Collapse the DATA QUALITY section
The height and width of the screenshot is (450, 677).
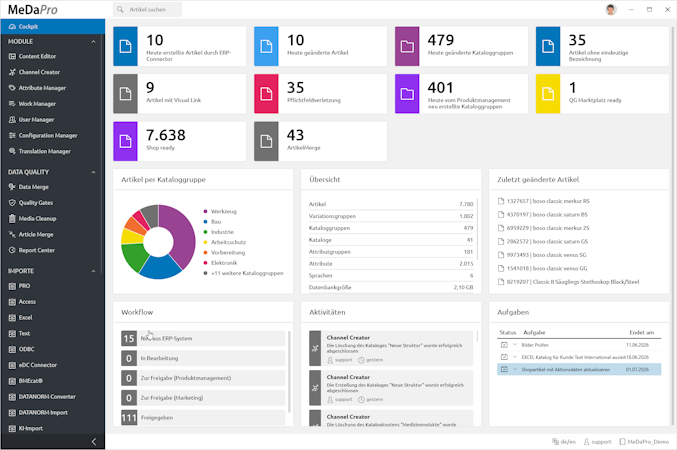point(93,172)
